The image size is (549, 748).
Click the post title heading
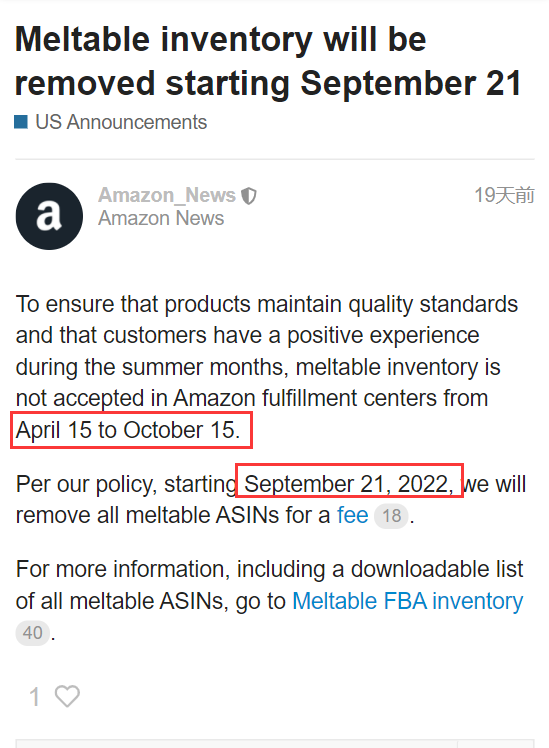[269, 61]
